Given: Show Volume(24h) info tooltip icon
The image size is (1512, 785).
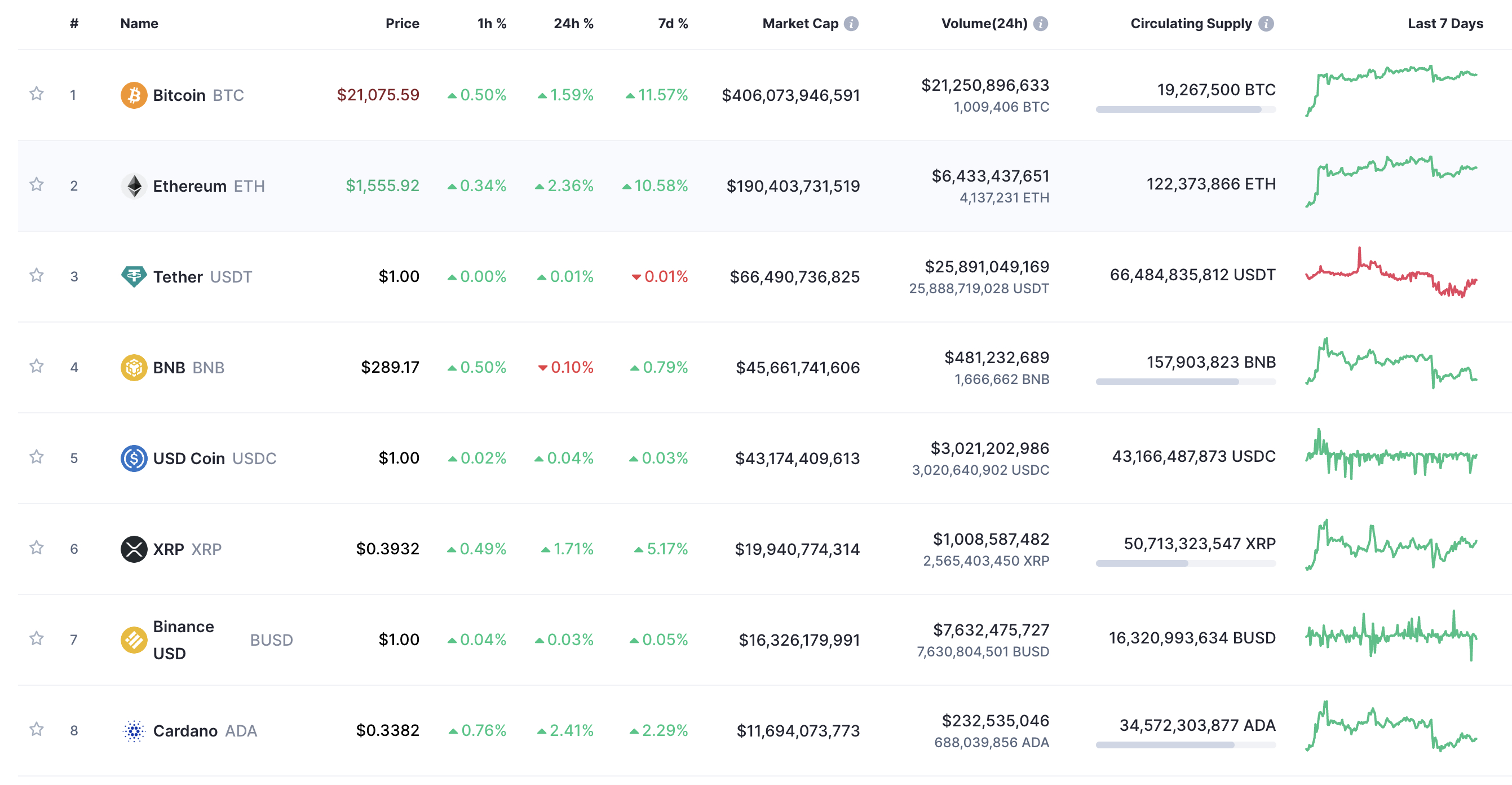Looking at the screenshot, I should (x=1041, y=24).
